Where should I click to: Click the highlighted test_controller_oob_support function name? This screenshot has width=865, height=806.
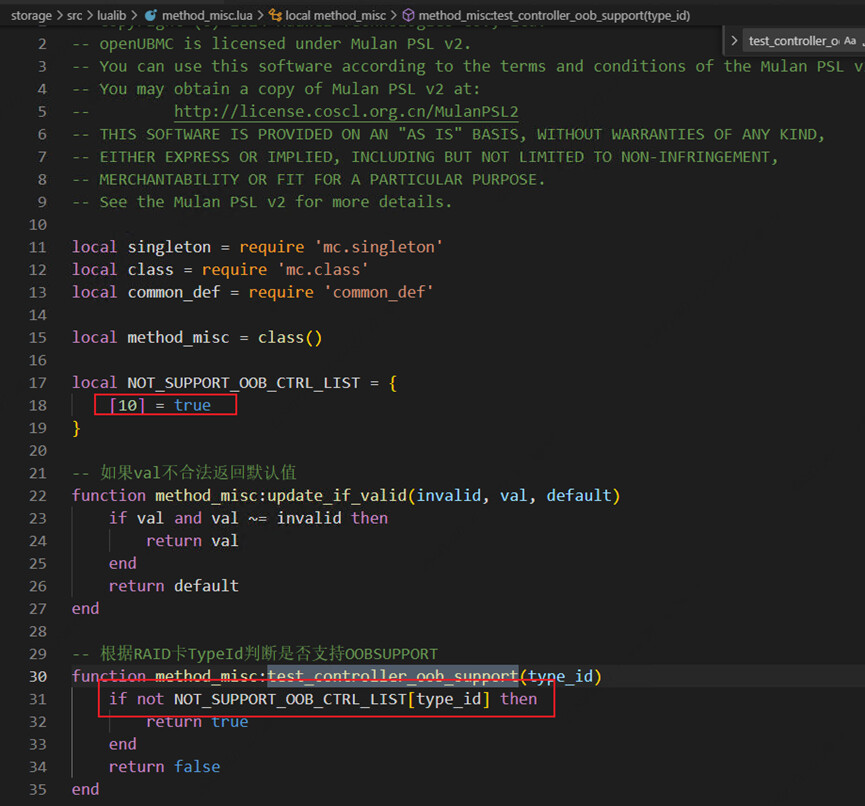pos(392,676)
